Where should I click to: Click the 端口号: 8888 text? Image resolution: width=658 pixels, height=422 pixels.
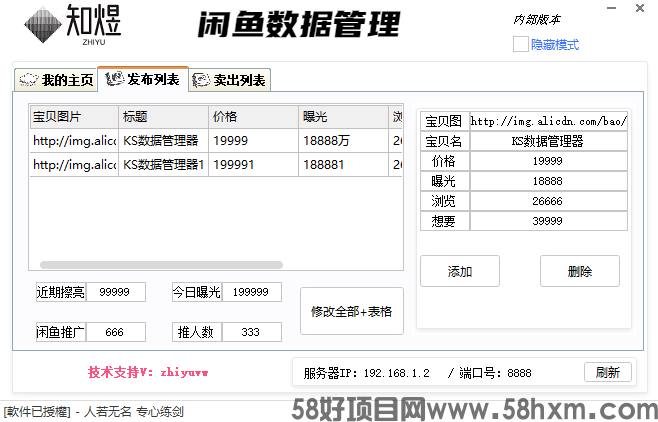(495, 373)
